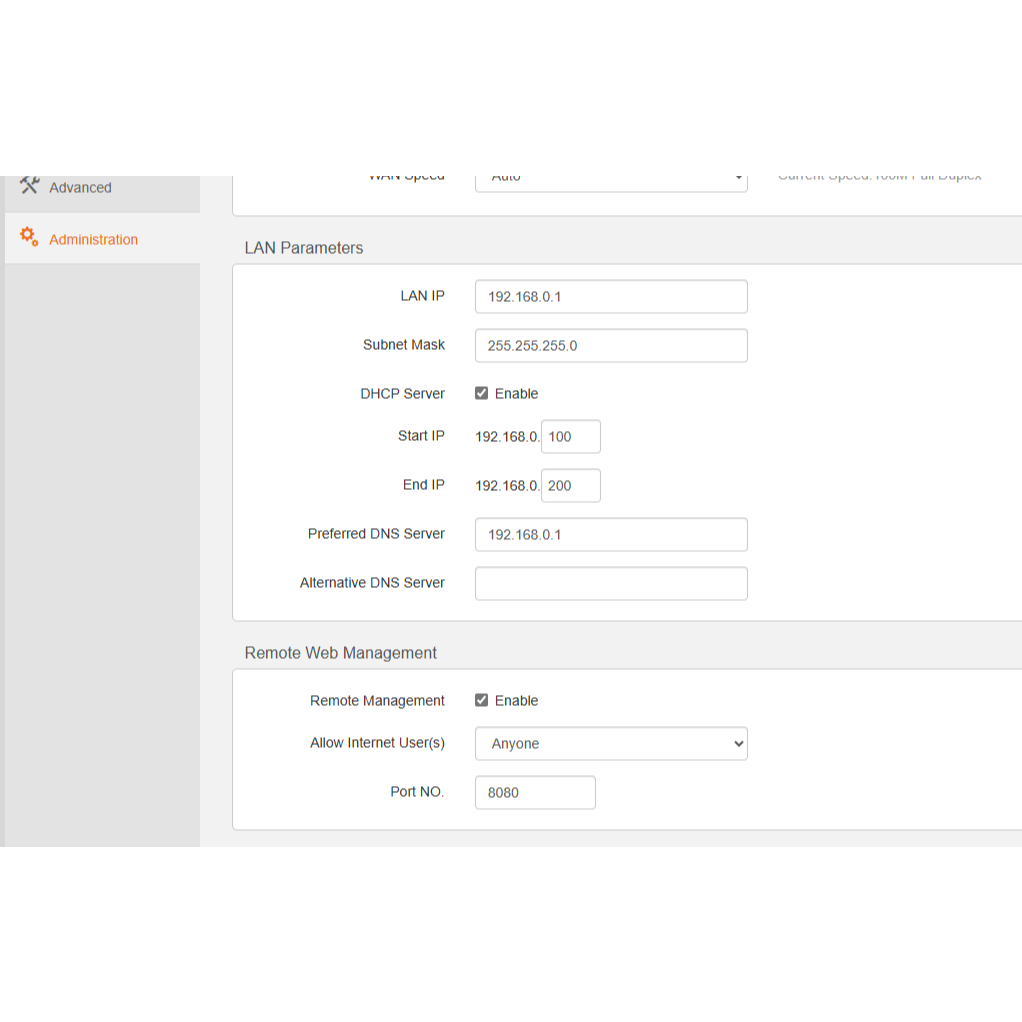Disable the Remote Management checkbox
The image size is (1022, 1022).
(x=482, y=701)
